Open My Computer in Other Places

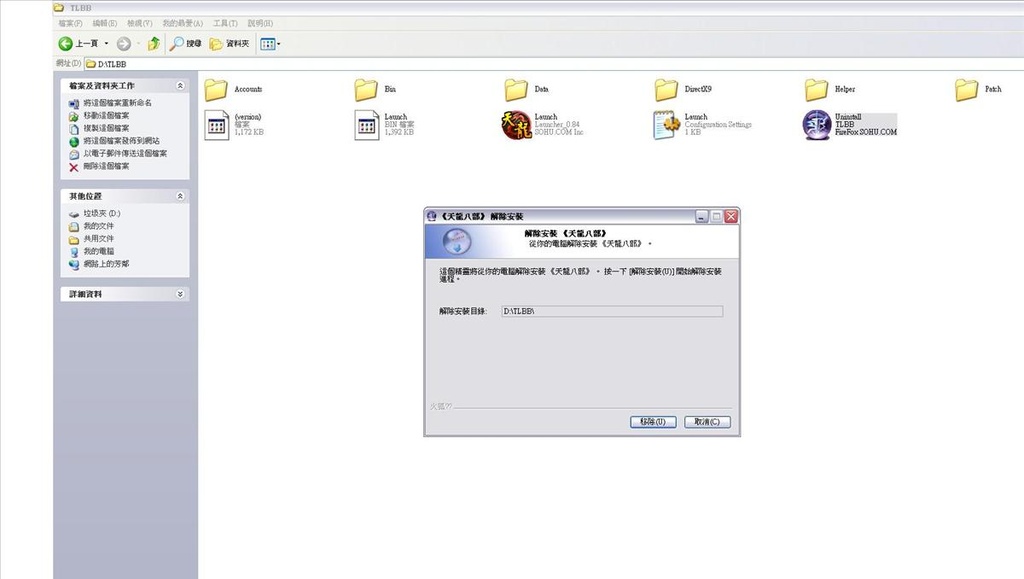(x=98, y=251)
